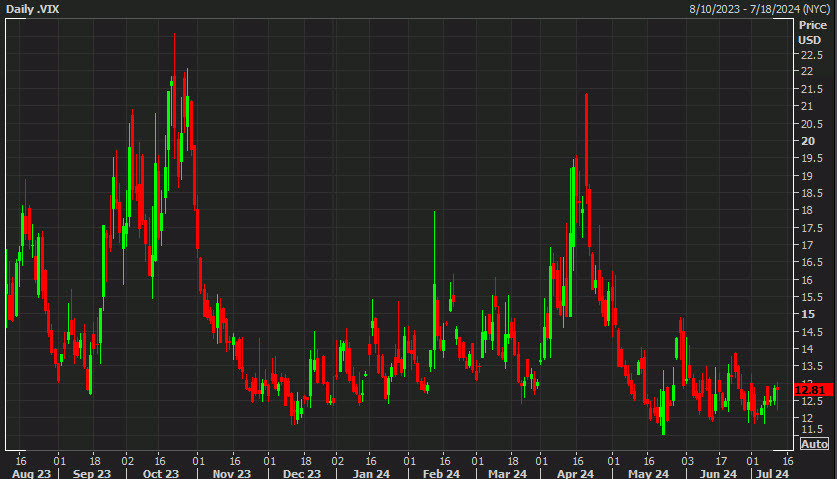Click the Mar 24 month label

507,474
